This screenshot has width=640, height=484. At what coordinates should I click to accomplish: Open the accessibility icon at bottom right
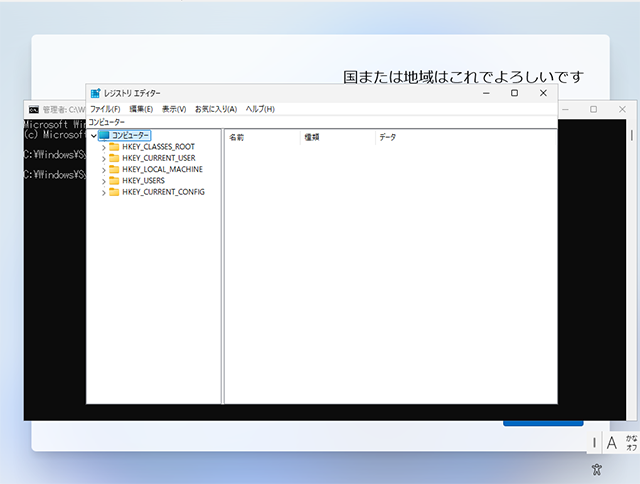(597, 468)
